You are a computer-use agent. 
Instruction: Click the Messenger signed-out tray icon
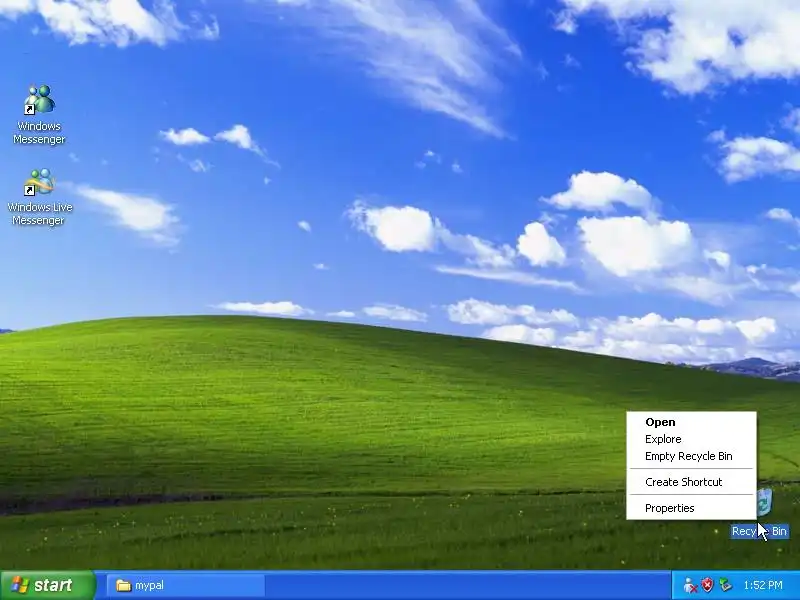click(690, 585)
